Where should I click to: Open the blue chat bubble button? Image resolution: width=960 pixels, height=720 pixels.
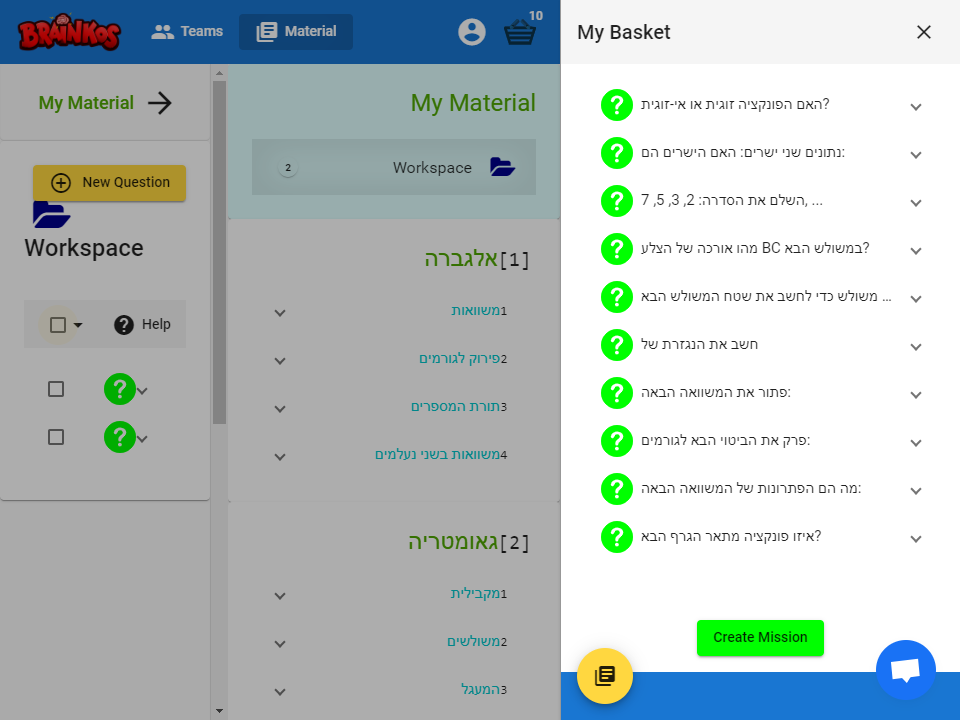pyautogui.click(x=906, y=670)
